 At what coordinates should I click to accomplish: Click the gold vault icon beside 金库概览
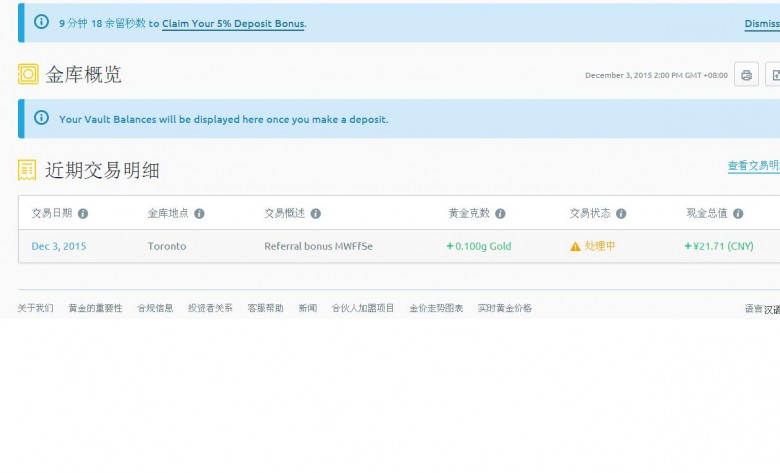28,75
